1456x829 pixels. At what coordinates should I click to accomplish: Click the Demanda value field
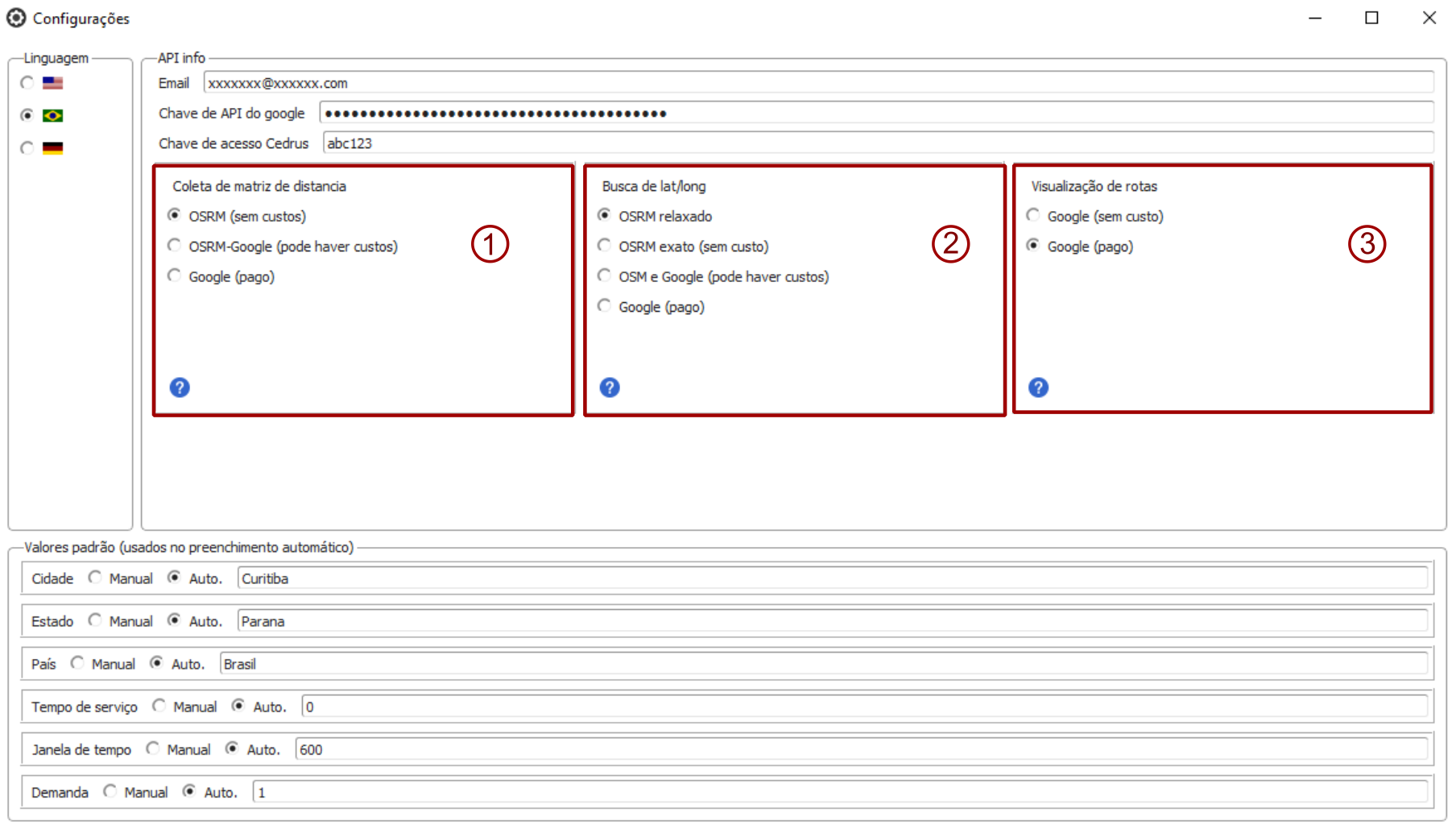pos(840,792)
